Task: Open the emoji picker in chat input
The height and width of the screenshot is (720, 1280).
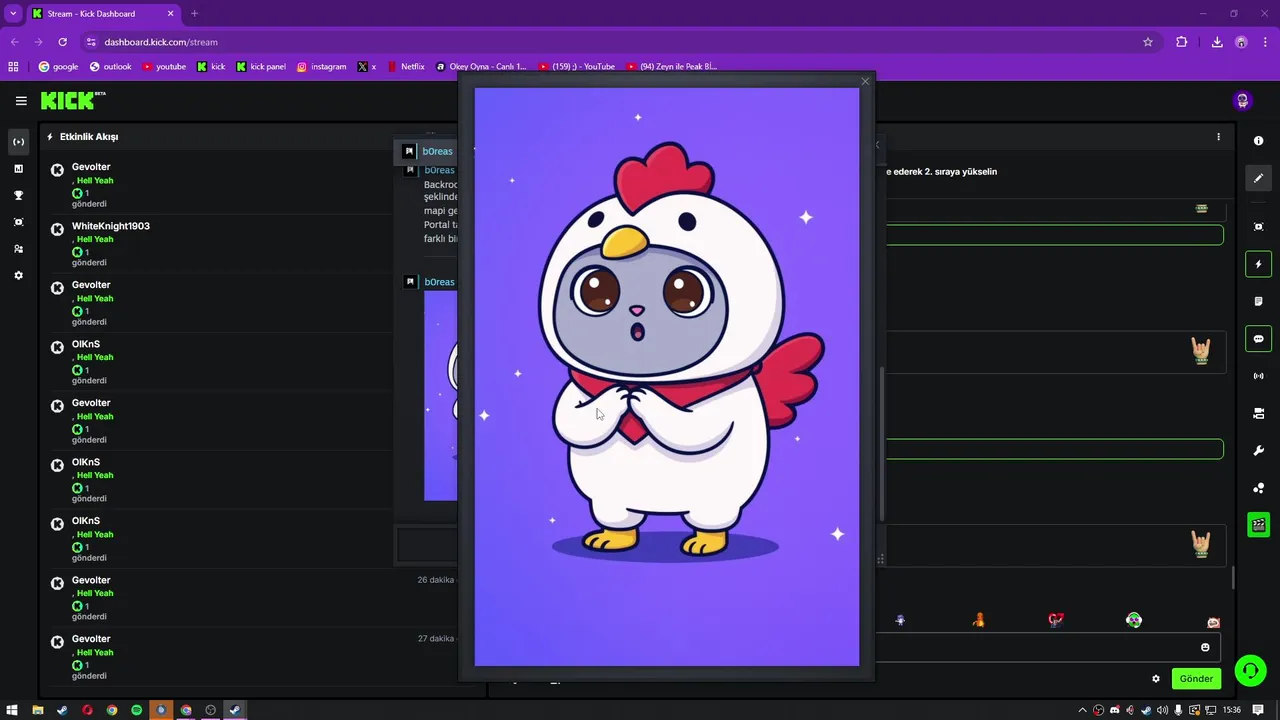Action: pos(1205,647)
